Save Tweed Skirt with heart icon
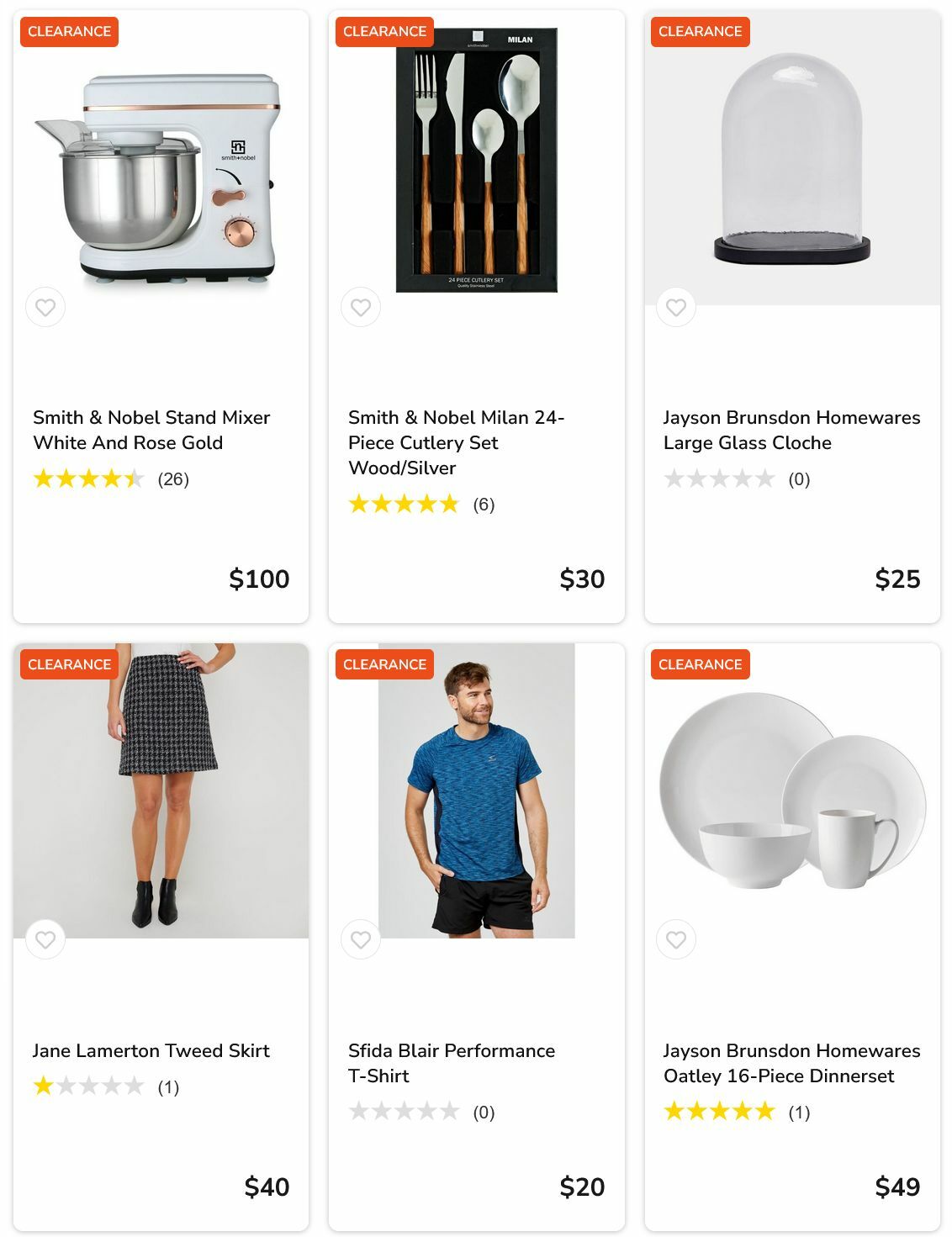The width and height of the screenshot is (952, 1237). coord(45,939)
